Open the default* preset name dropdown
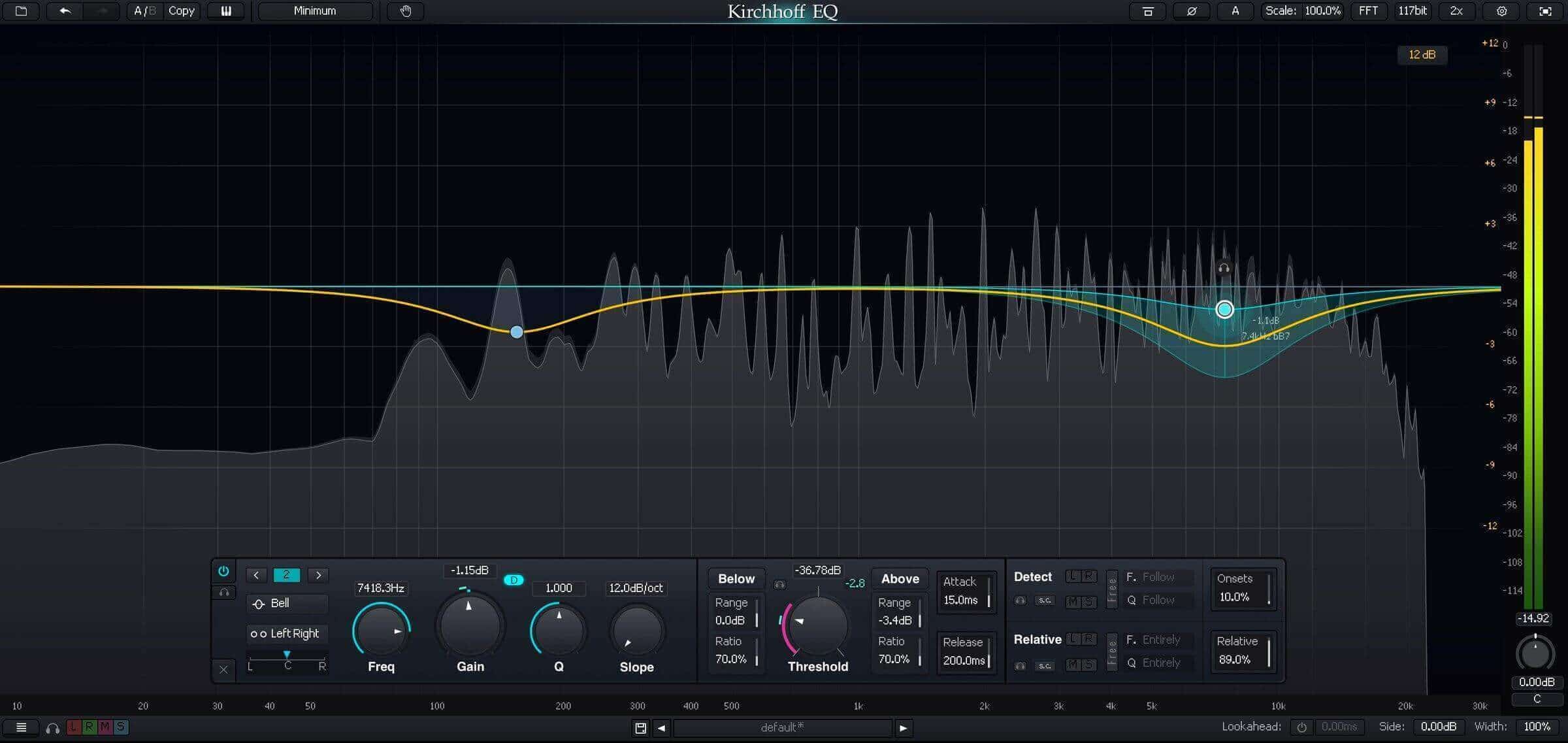Image resolution: width=1568 pixels, height=743 pixels. click(782, 728)
